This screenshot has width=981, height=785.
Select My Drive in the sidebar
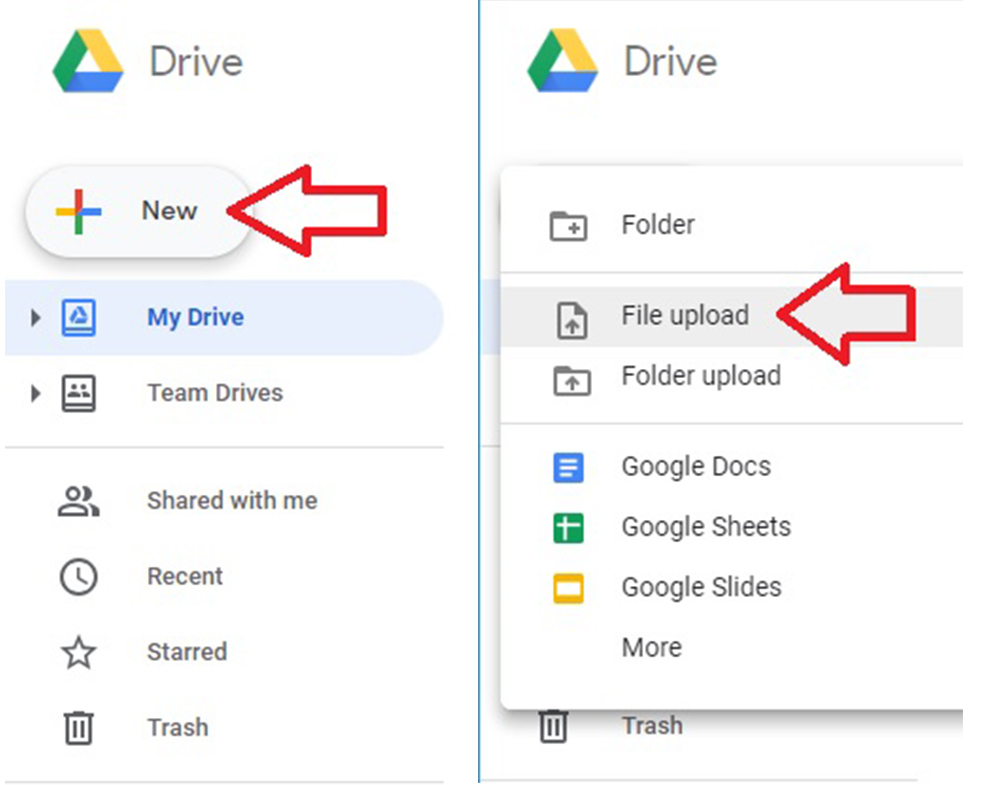coord(195,318)
